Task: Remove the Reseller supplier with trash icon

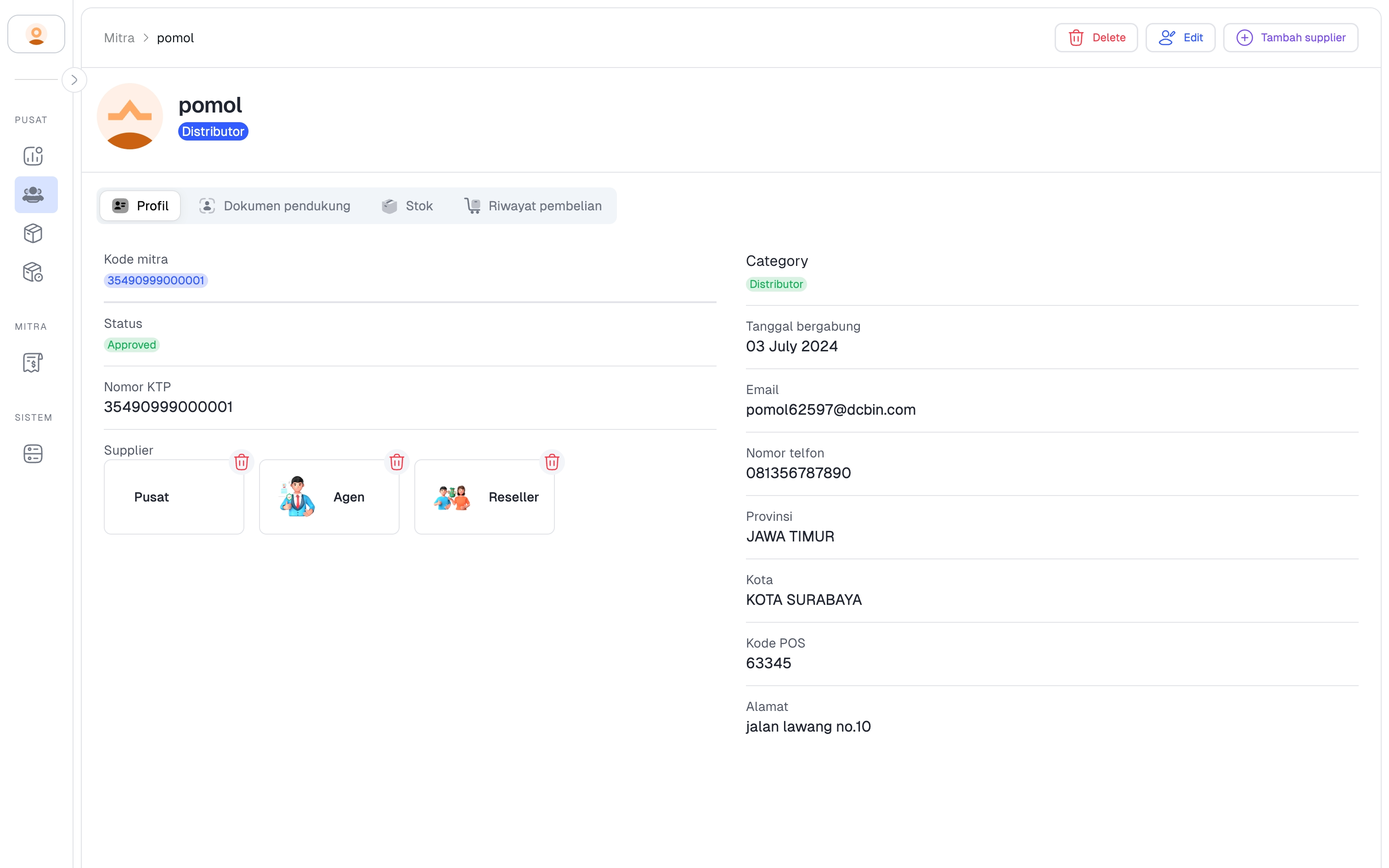Action: 552,462
